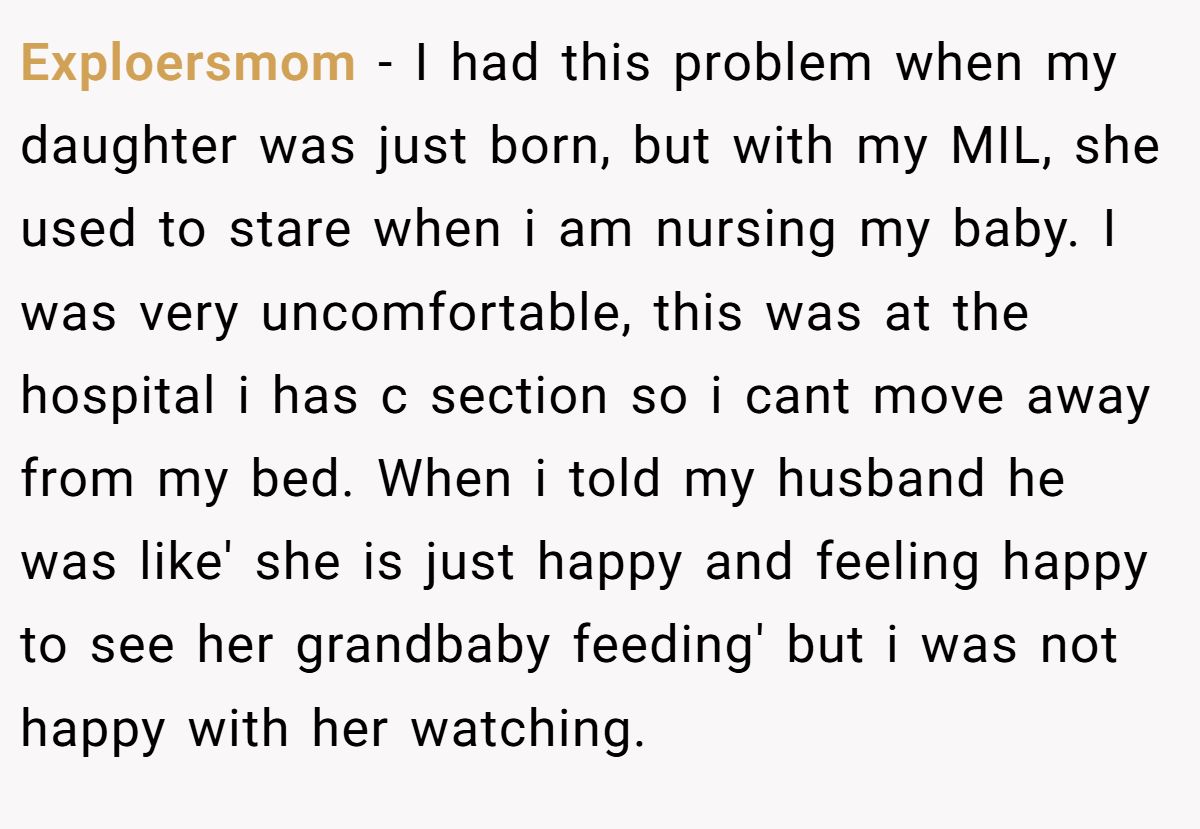Select the word "husband" in the comment
Image resolution: width=1200 pixels, height=829 pixels.
click(x=884, y=480)
